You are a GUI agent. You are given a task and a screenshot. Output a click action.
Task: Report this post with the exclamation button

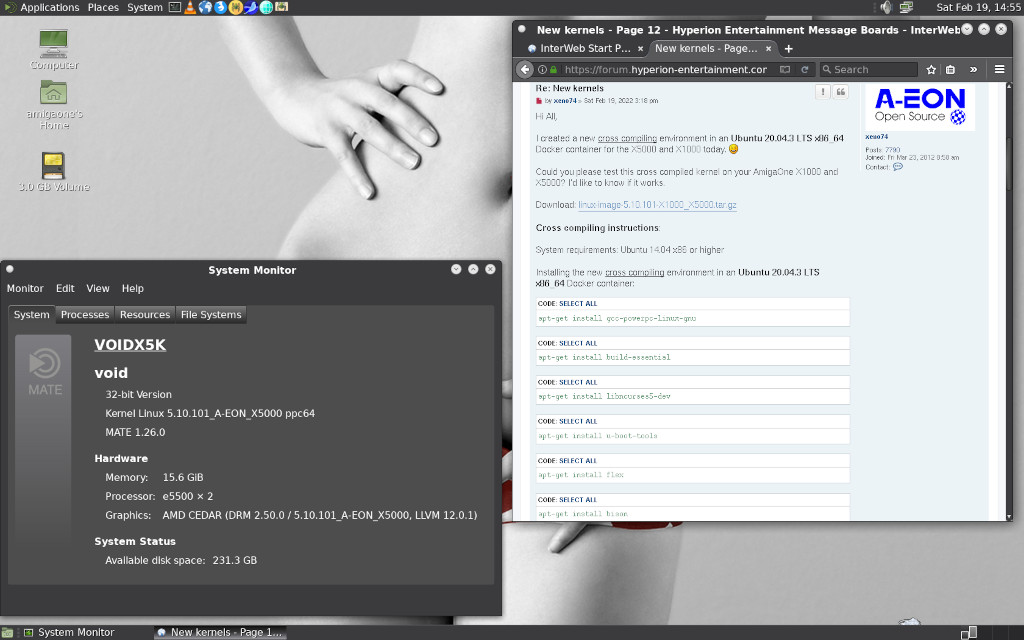[822, 92]
